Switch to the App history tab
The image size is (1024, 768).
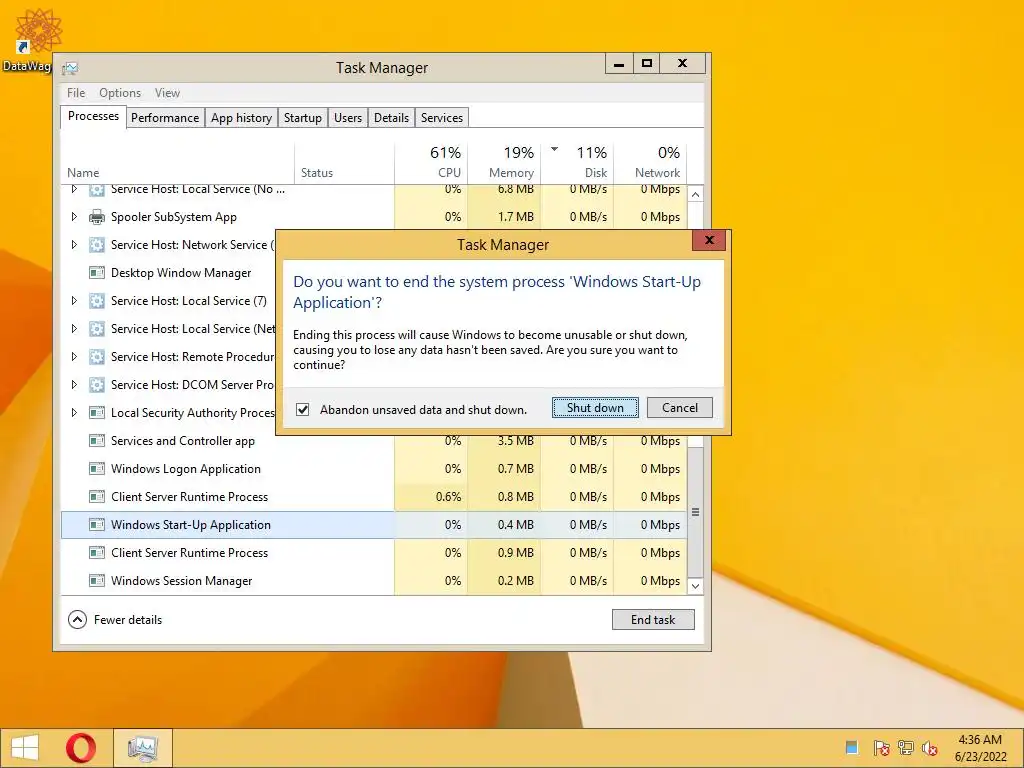(241, 118)
